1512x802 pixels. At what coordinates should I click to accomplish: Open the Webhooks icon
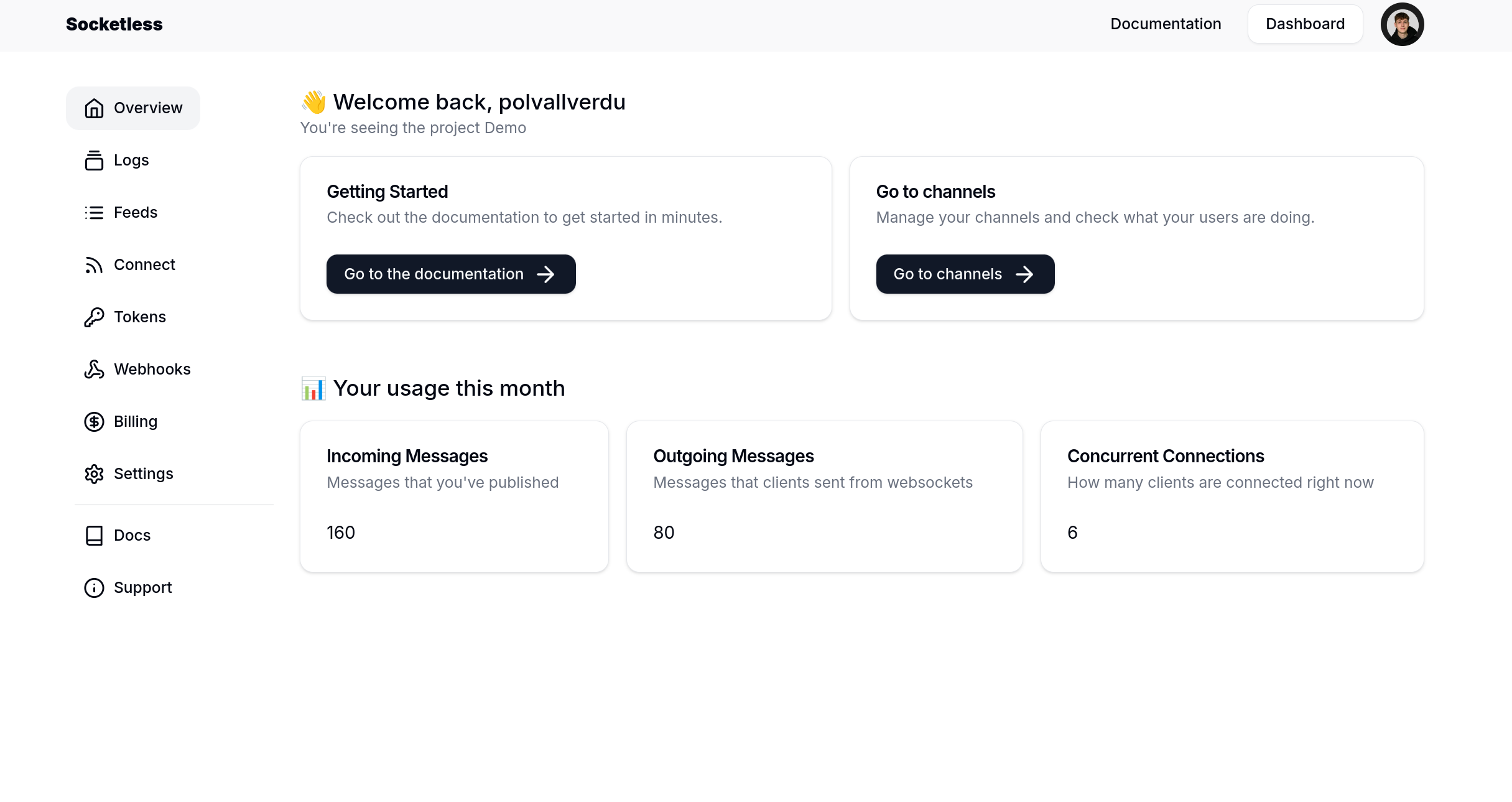[x=94, y=370]
